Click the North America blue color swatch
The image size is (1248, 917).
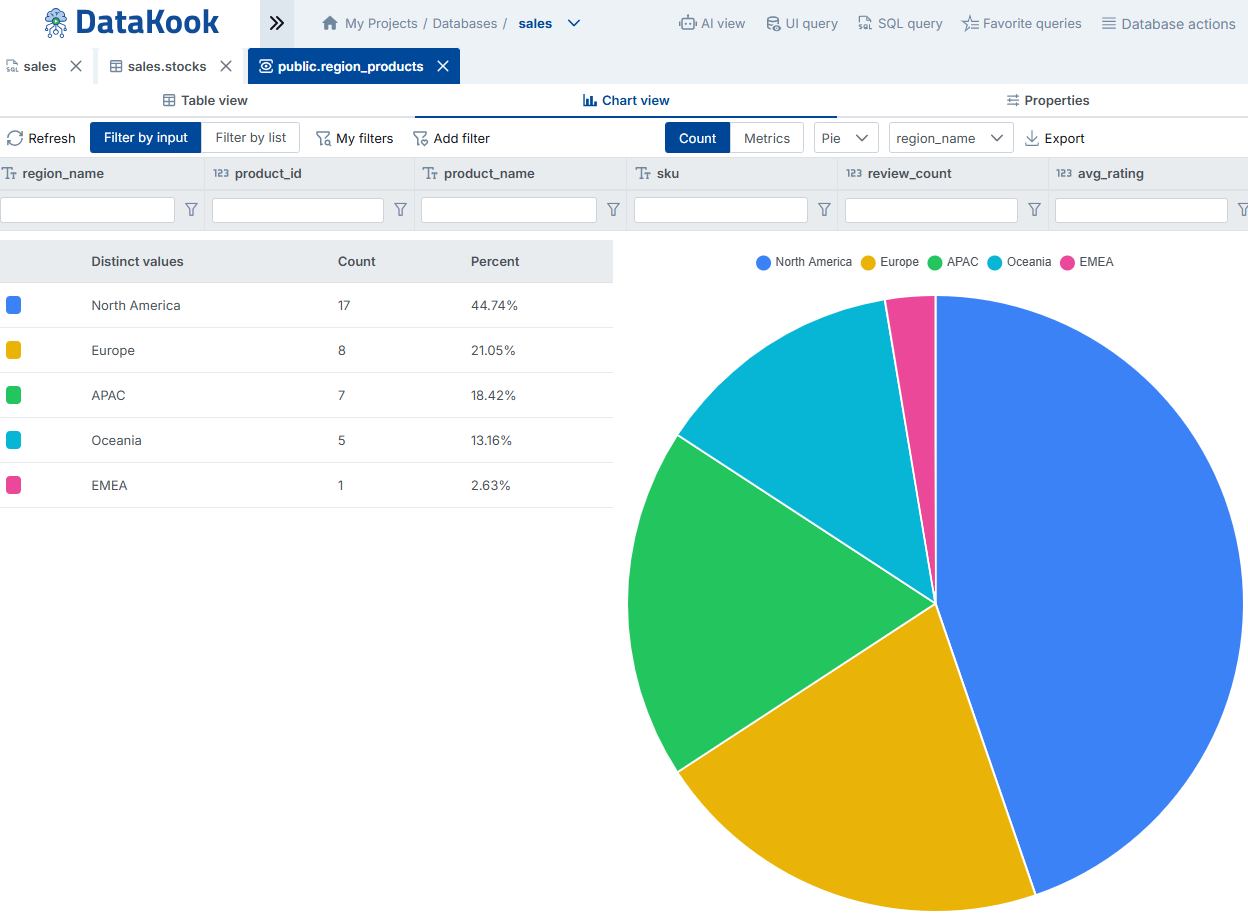click(13, 305)
